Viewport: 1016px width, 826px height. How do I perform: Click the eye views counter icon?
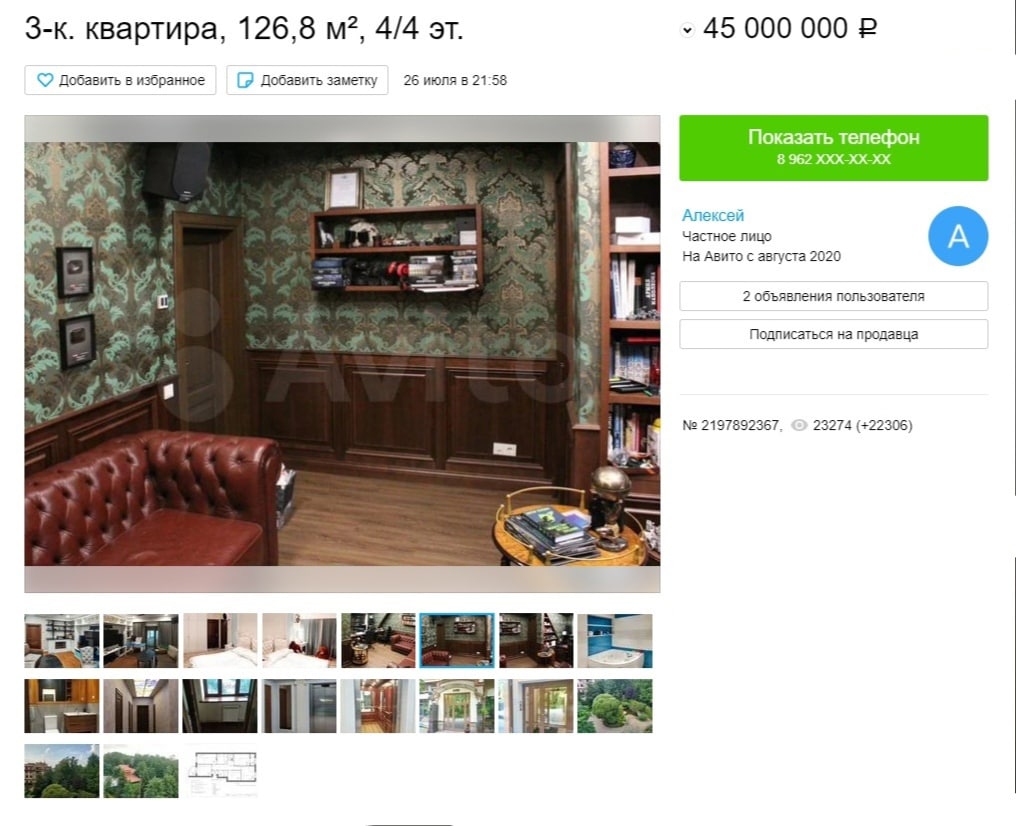[x=799, y=426]
